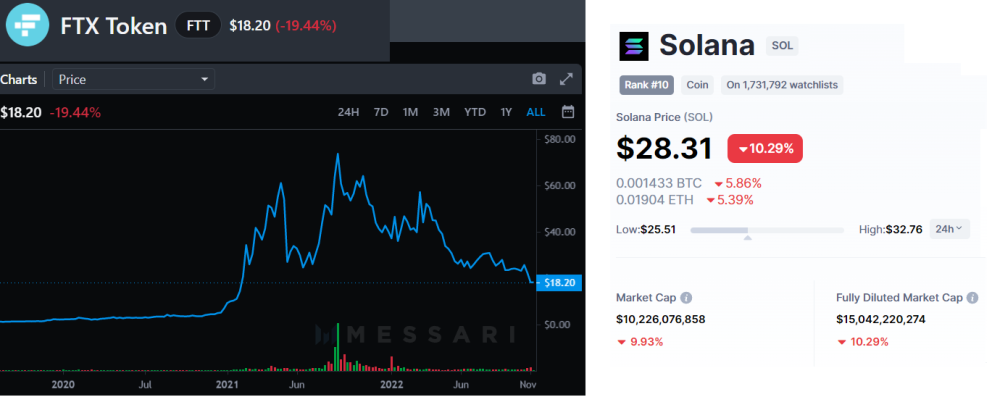
Task: Click the Charts label
Action: tap(18, 80)
